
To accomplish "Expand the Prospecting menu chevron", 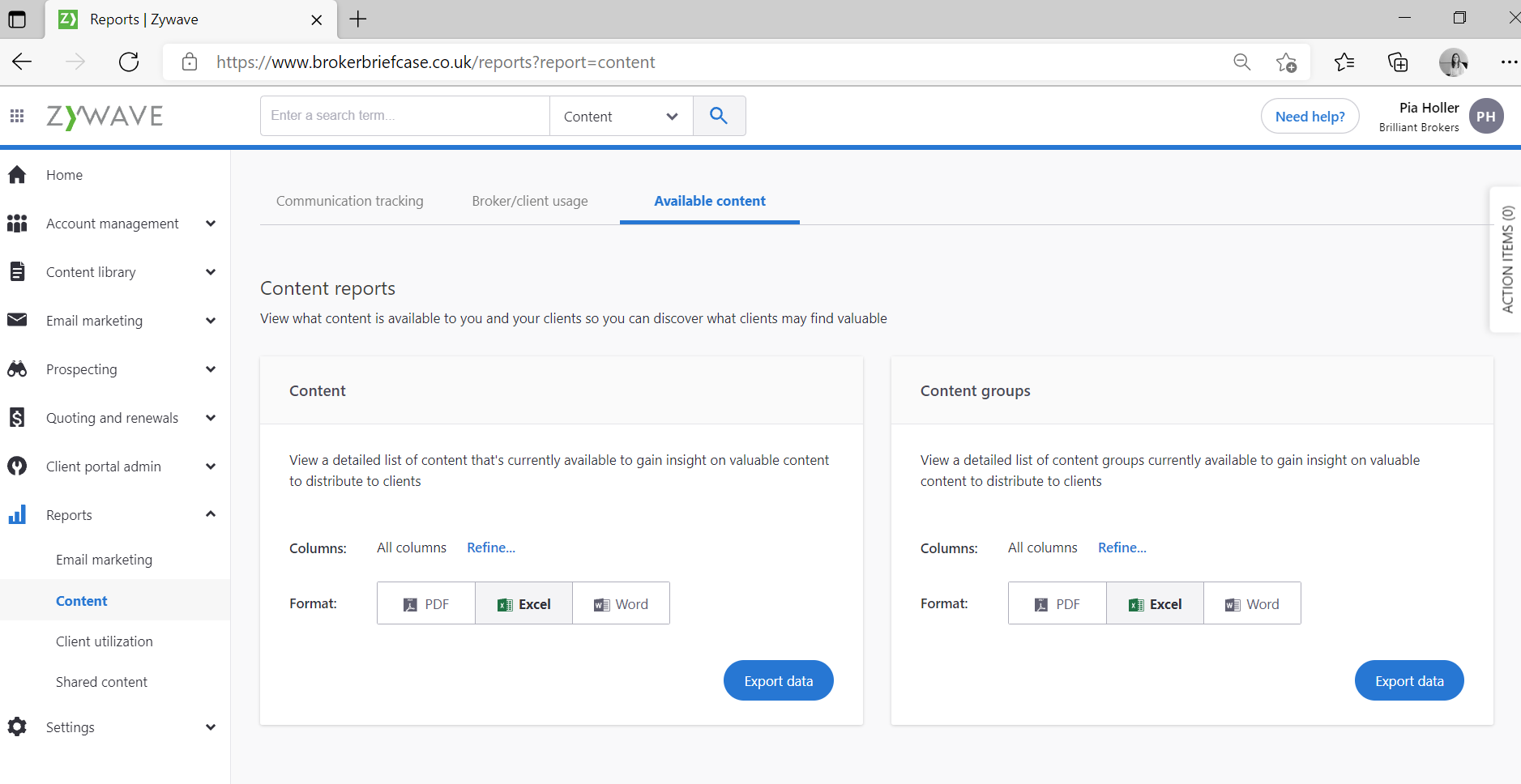I will [211, 369].
